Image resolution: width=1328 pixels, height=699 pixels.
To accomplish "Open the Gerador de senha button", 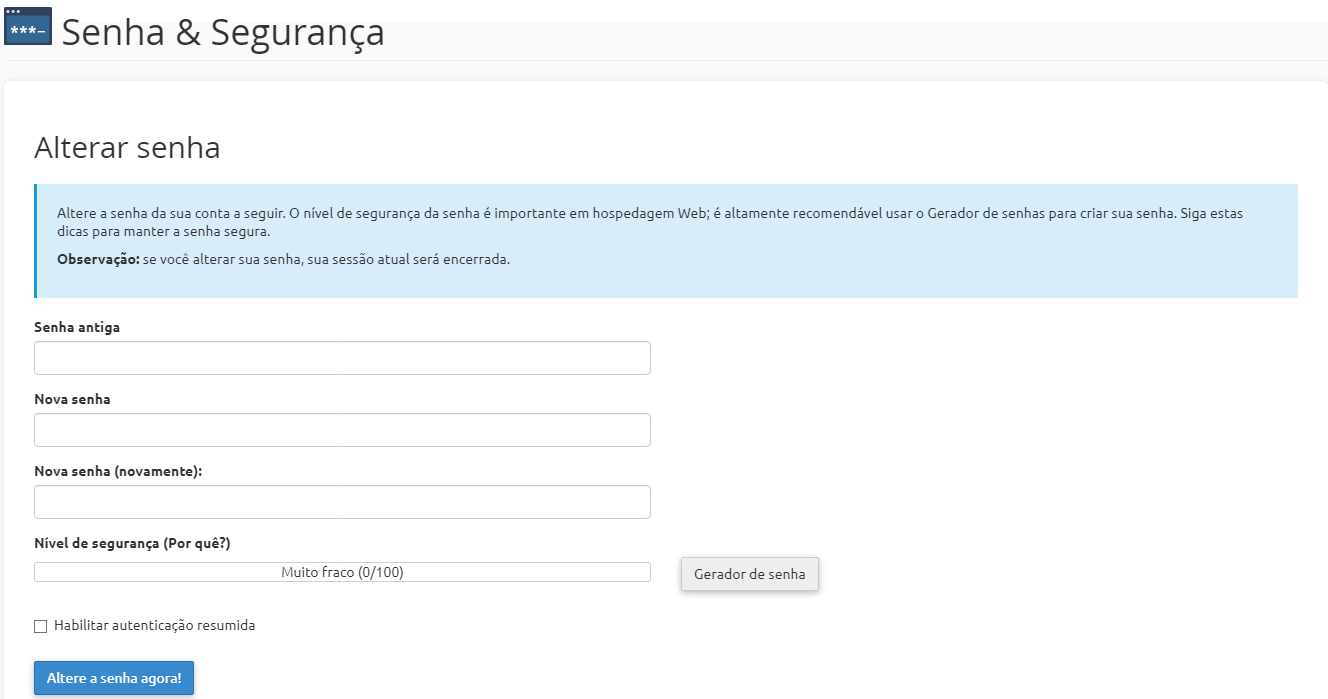I will point(750,575).
